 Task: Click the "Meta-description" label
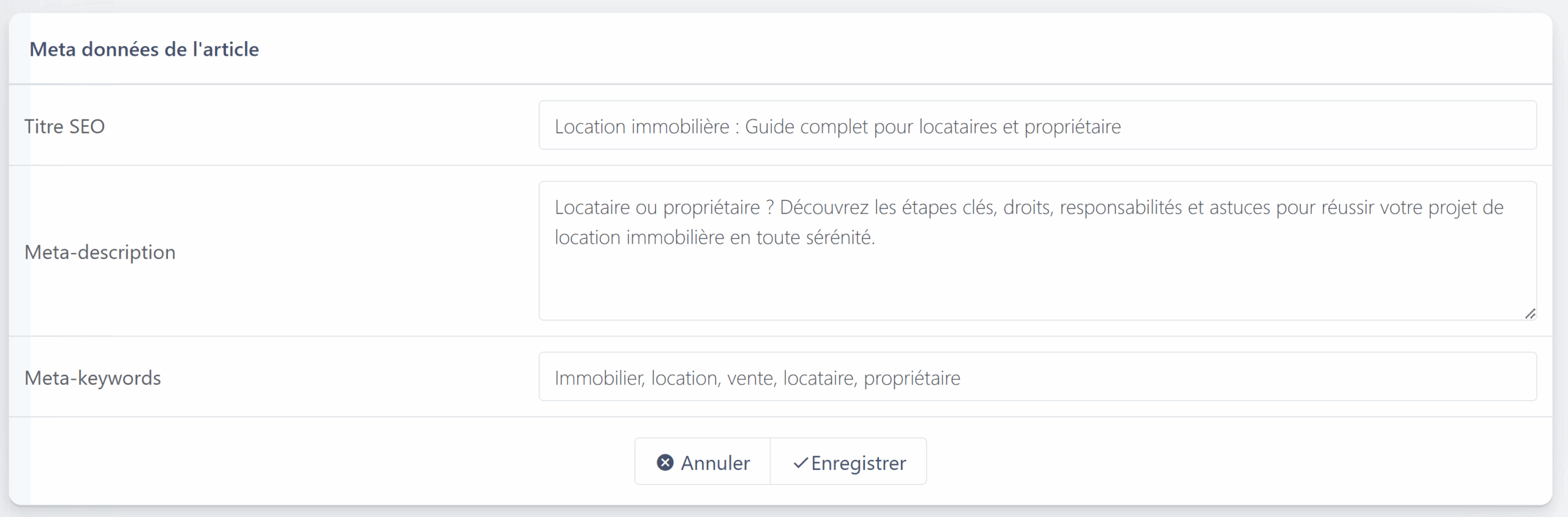coord(100,252)
